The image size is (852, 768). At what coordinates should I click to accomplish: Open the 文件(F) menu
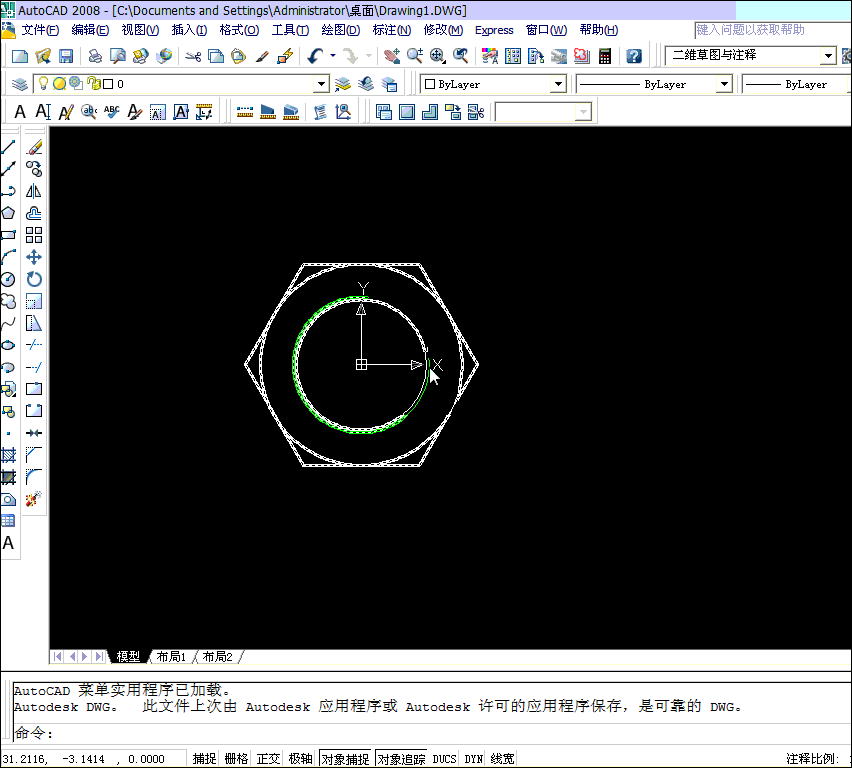[x=40, y=30]
